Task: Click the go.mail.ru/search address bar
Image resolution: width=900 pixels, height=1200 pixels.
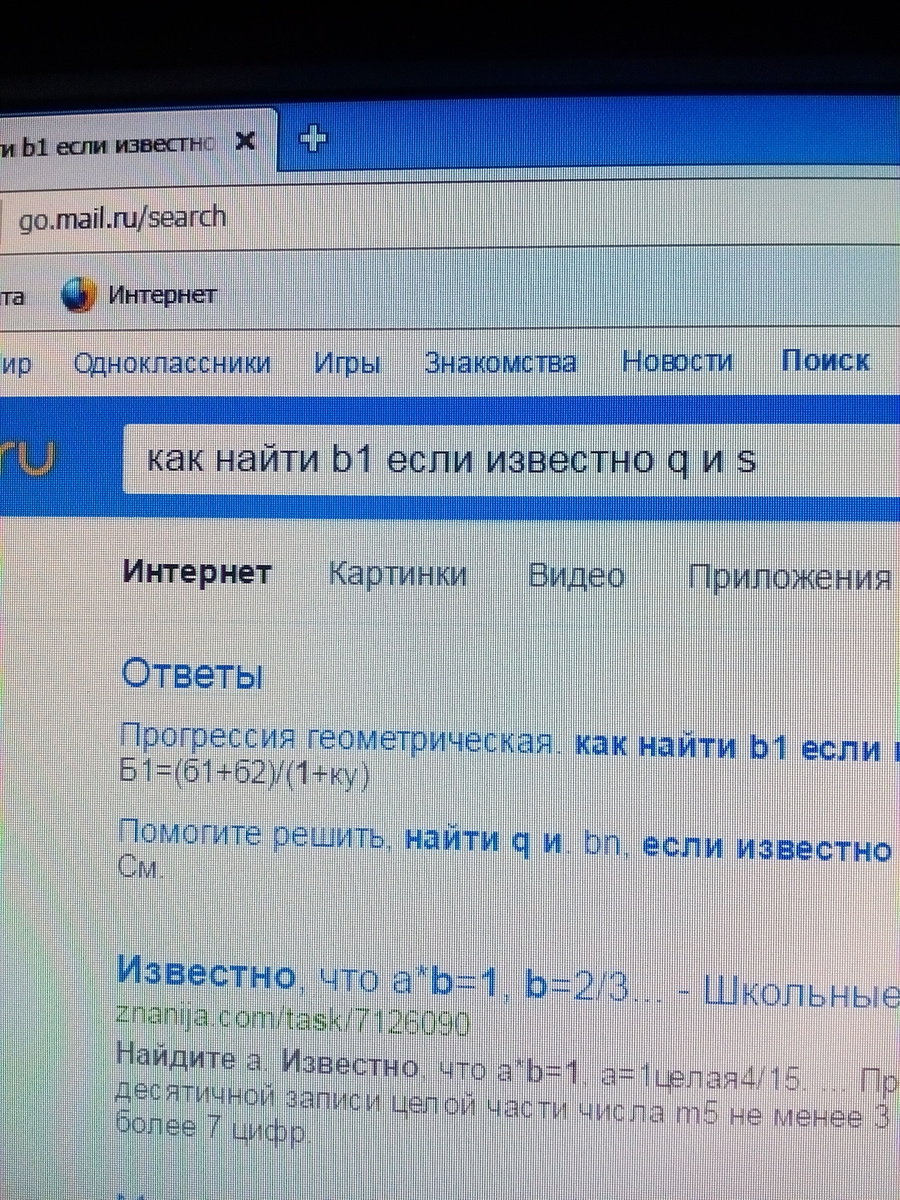Action: [x=450, y=216]
